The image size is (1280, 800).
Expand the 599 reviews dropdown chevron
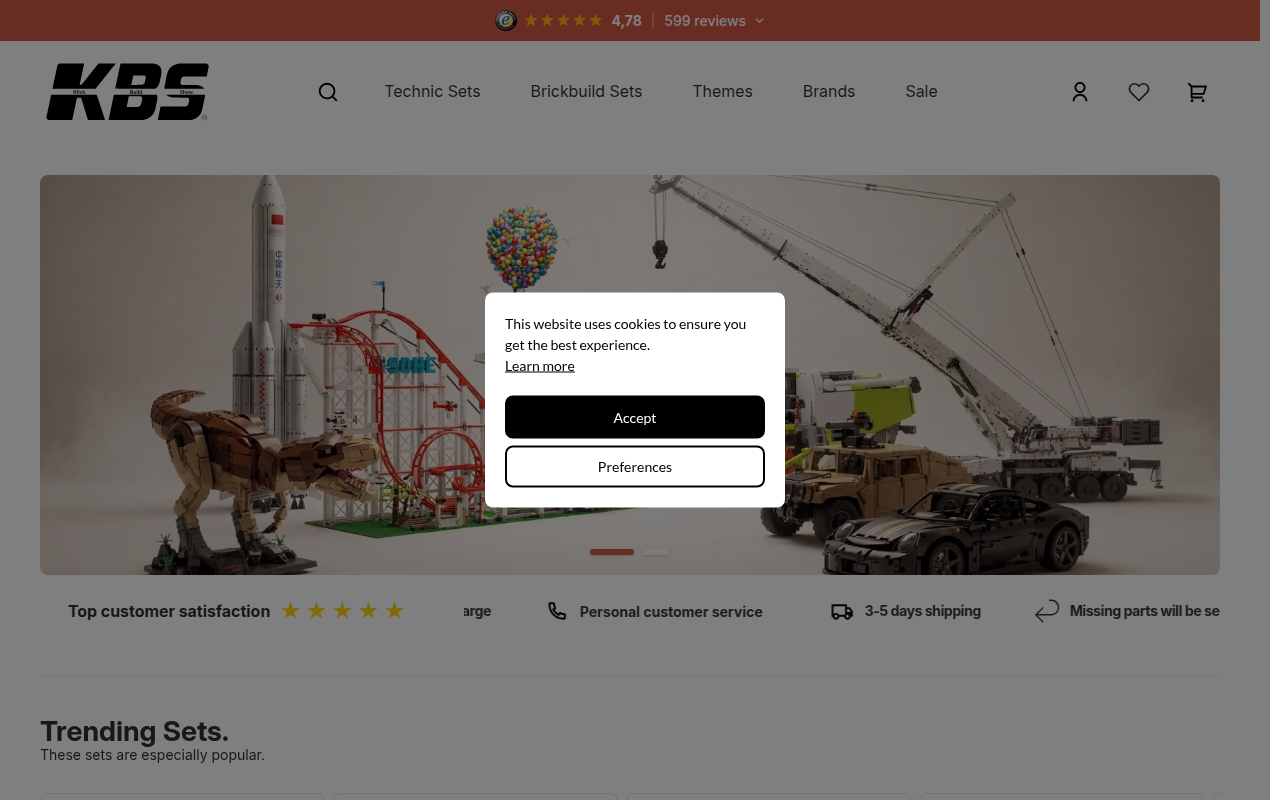click(759, 21)
